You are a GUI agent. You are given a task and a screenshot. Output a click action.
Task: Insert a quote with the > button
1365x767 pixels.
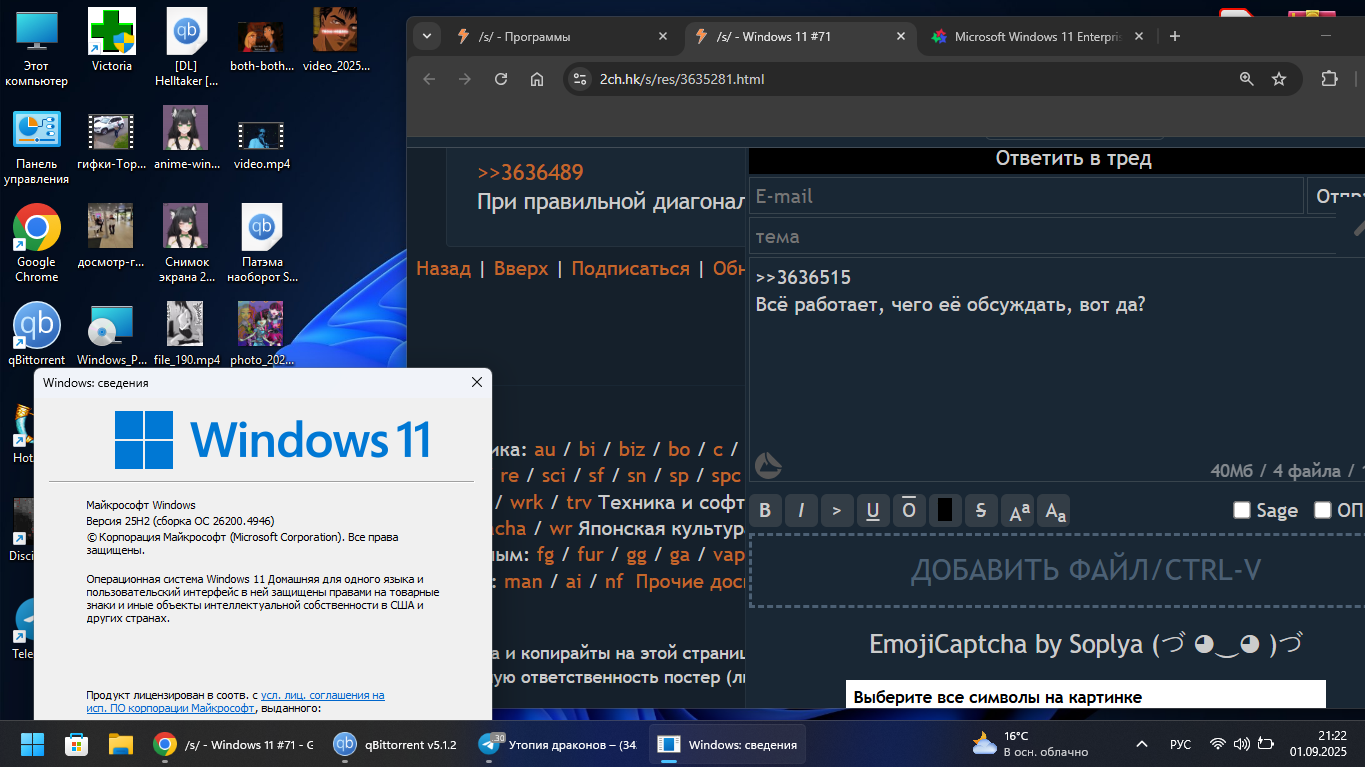[837, 510]
